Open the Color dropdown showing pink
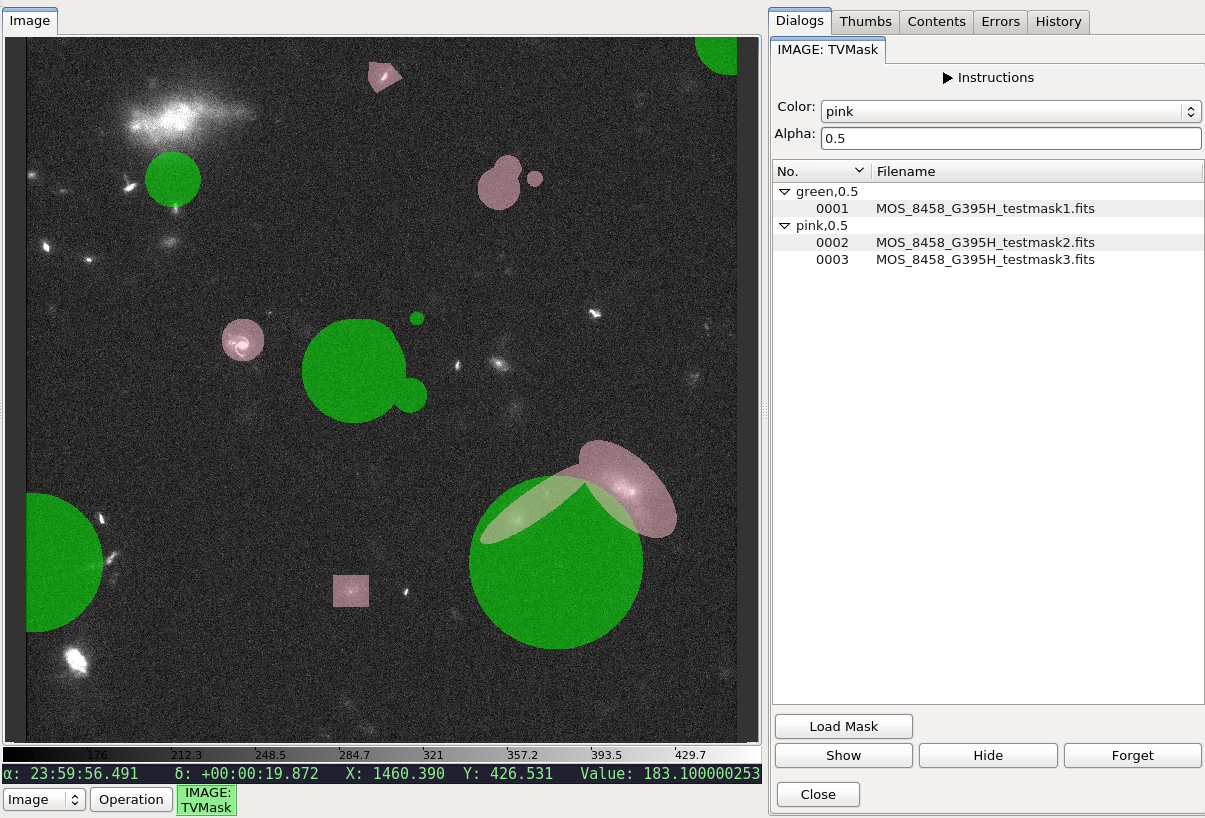1205x818 pixels. (x=1011, y=111)
